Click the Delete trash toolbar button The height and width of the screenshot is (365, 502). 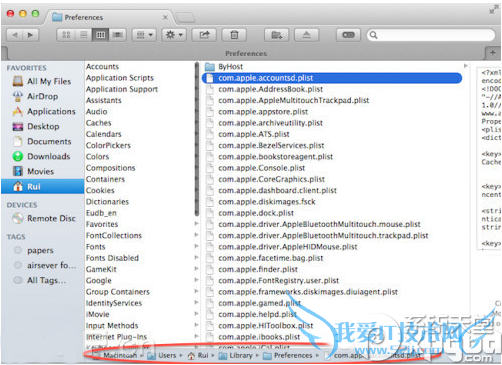coord(234,35)
